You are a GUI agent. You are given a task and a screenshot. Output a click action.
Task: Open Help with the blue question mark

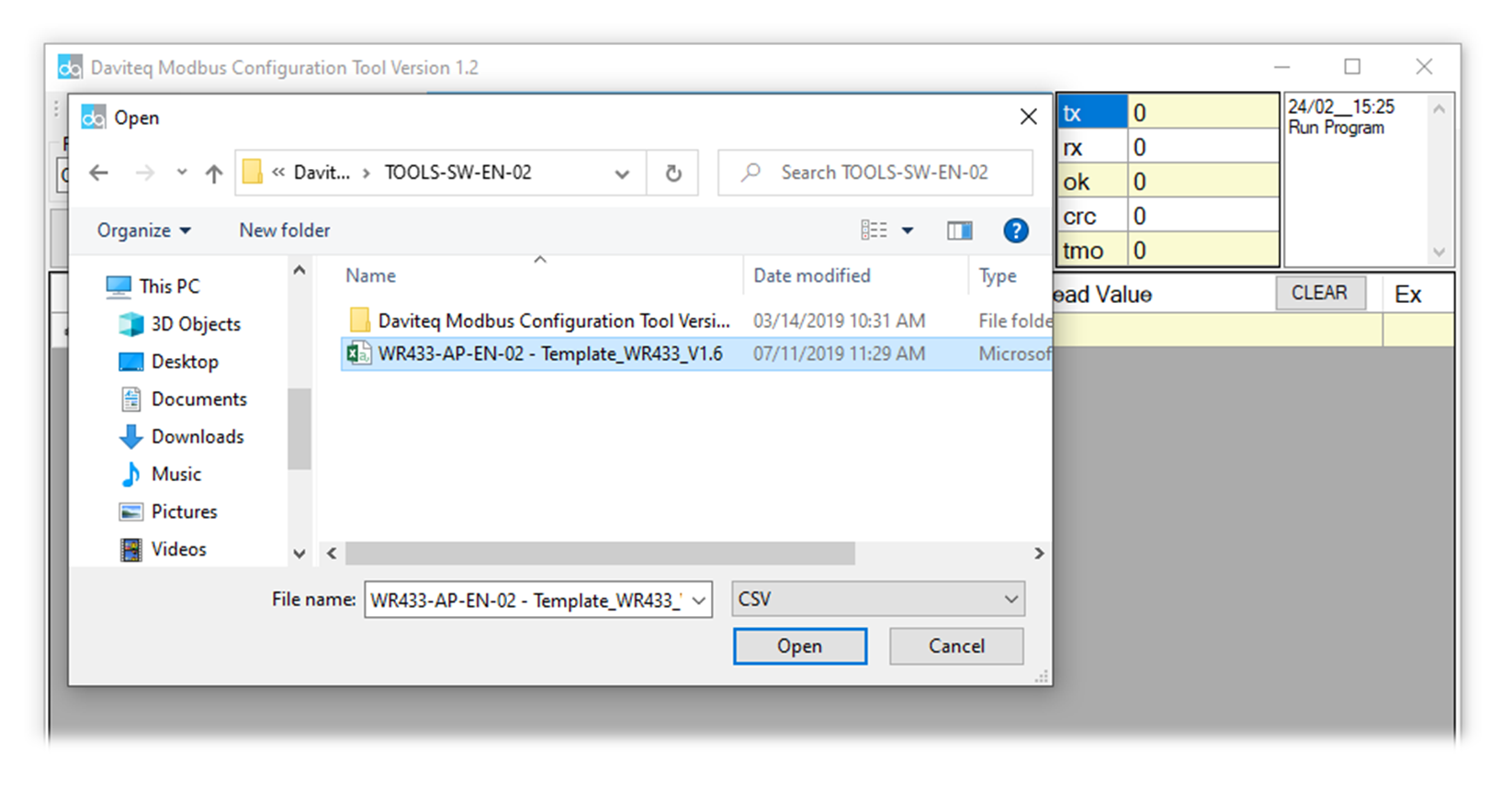tap(1016, 230)
